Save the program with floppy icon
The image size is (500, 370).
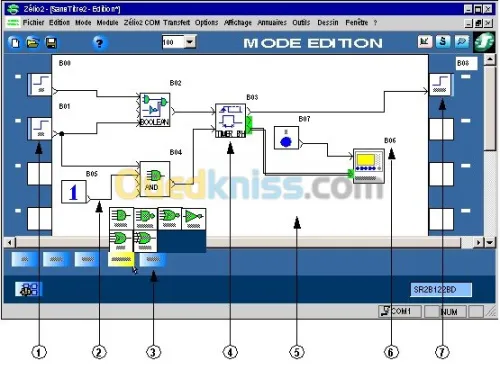tap(51, 43)
